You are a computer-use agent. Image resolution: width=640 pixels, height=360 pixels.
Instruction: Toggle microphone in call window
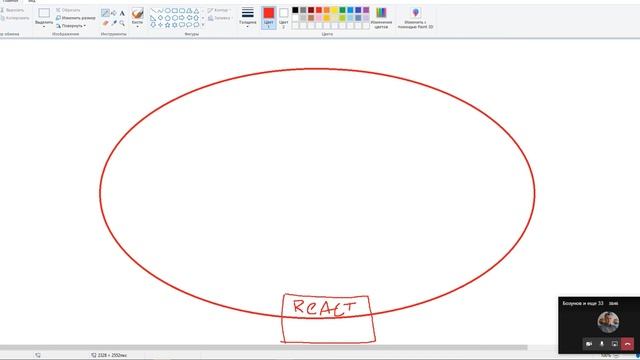(x=602, y=344)
